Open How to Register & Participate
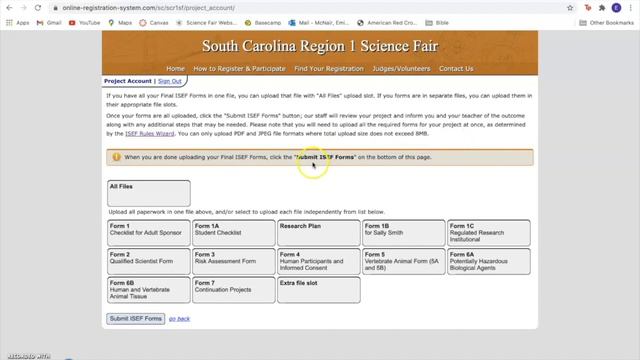This screenshot has height=360, width=640. (239, 69)
